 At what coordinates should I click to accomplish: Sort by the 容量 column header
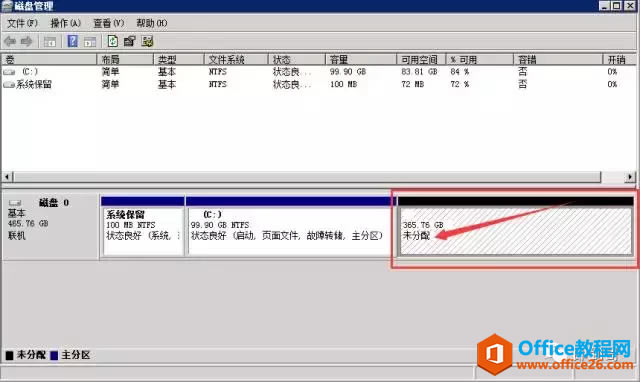point(361,60)
